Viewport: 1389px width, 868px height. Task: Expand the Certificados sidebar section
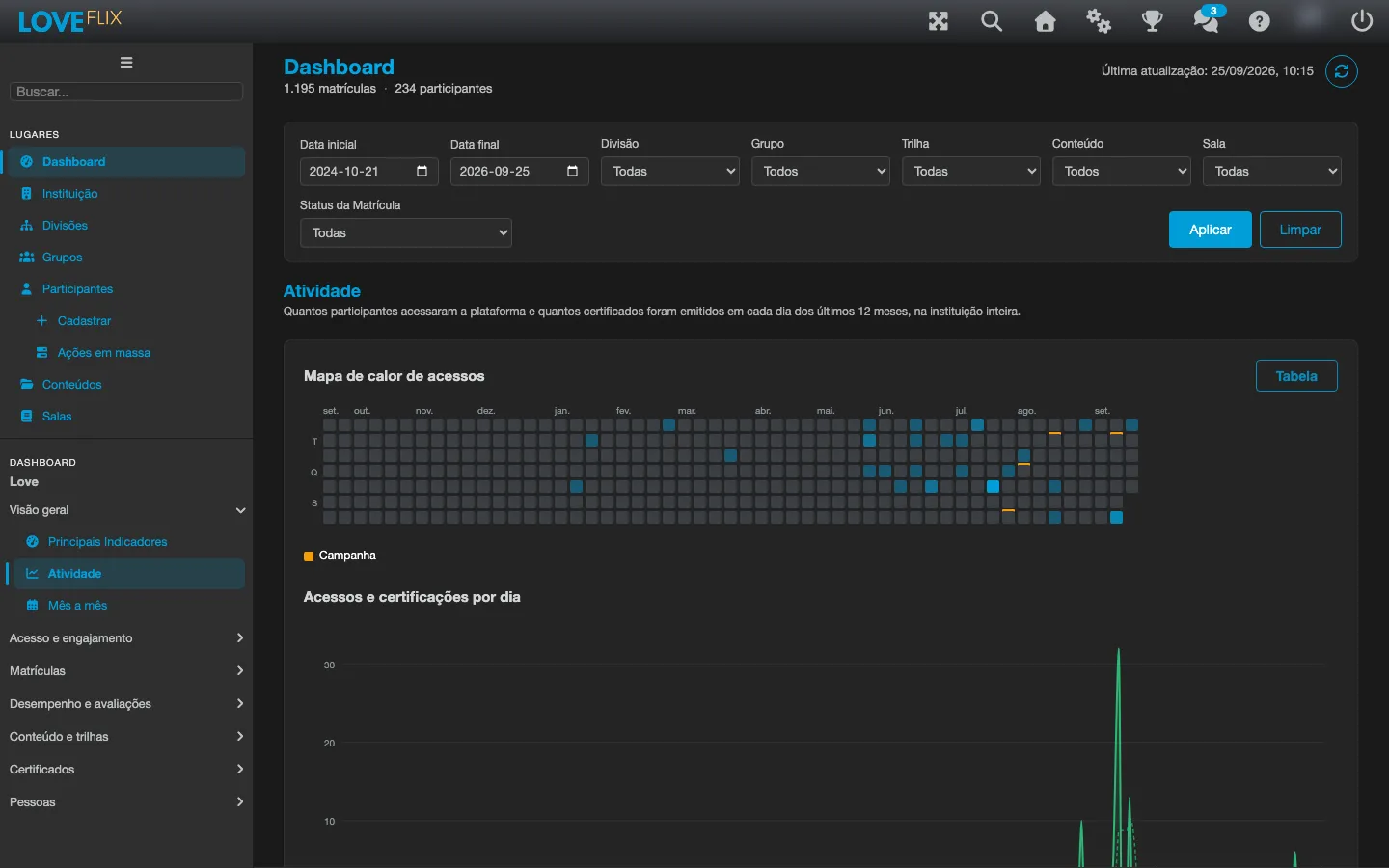126,770
